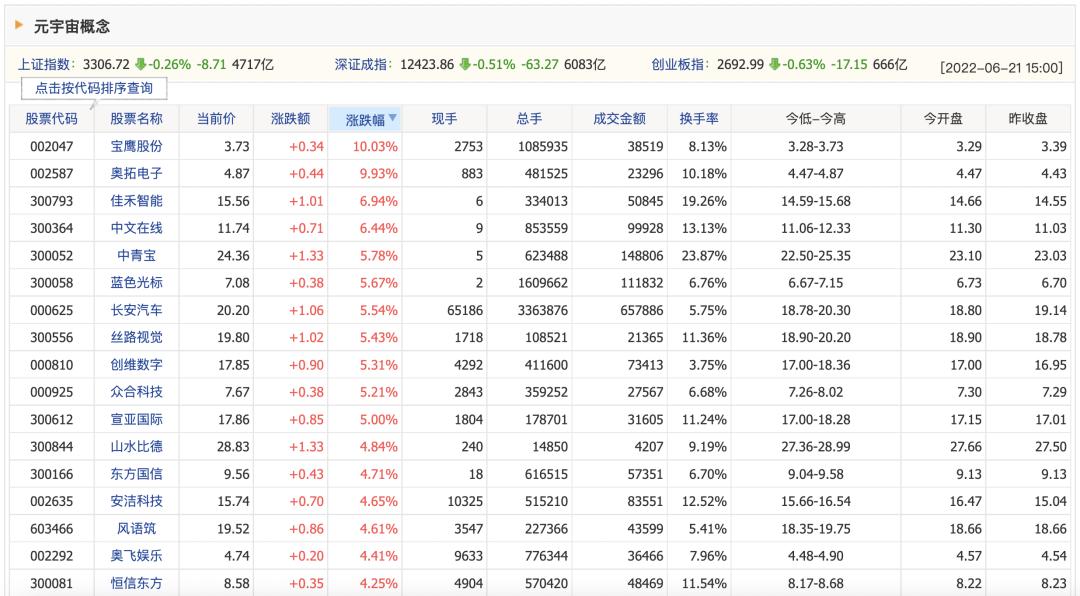Screen dimensions: 1080x596
Task: Click the green down arrow next to 创业板指
Action: click(775, 64)
